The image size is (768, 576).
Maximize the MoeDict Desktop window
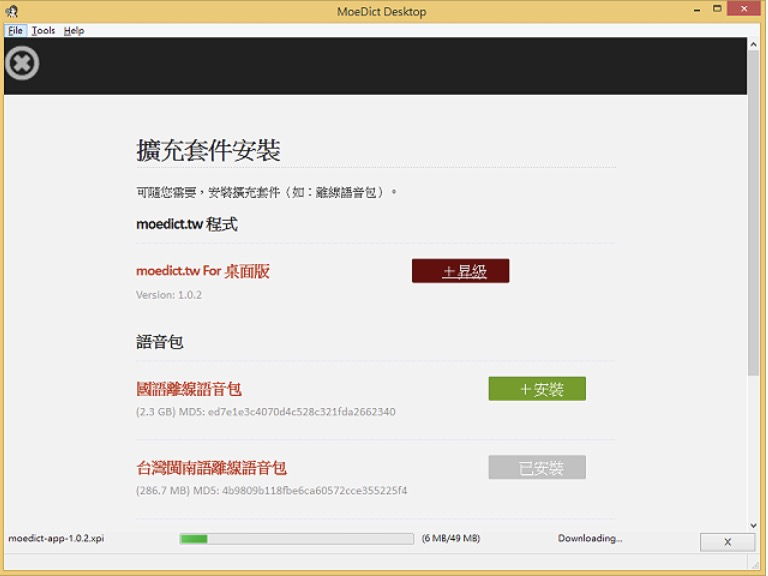717,9
